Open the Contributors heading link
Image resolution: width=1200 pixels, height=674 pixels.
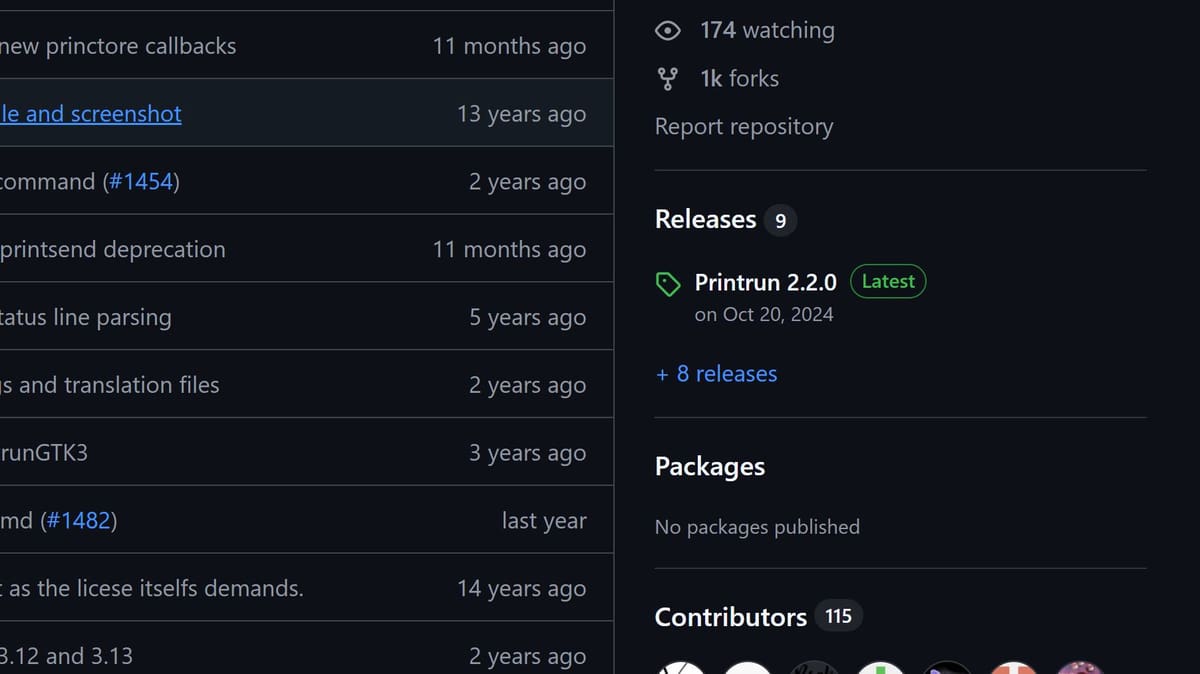coord(731,617)
